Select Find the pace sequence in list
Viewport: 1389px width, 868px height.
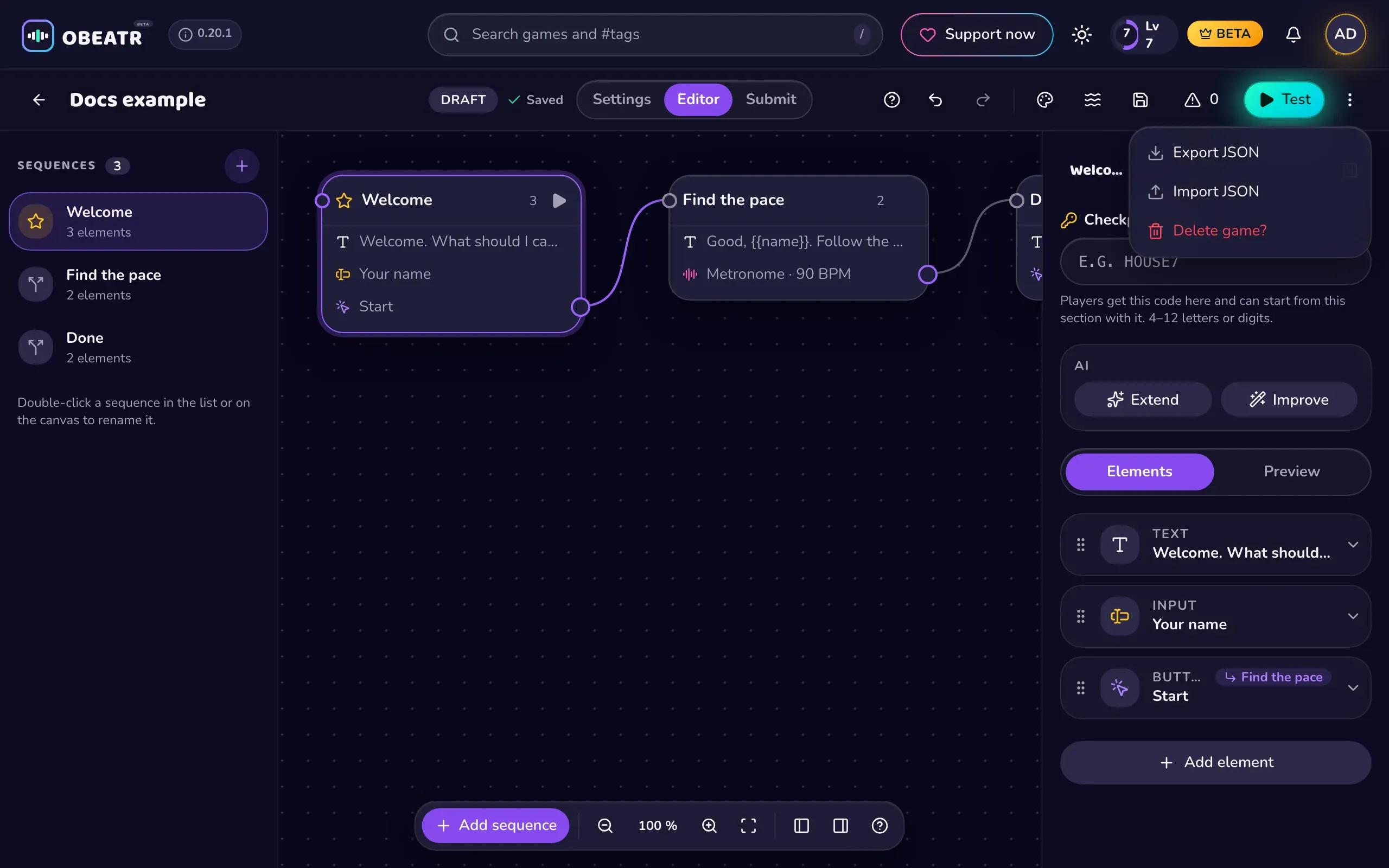coord(138,284)
